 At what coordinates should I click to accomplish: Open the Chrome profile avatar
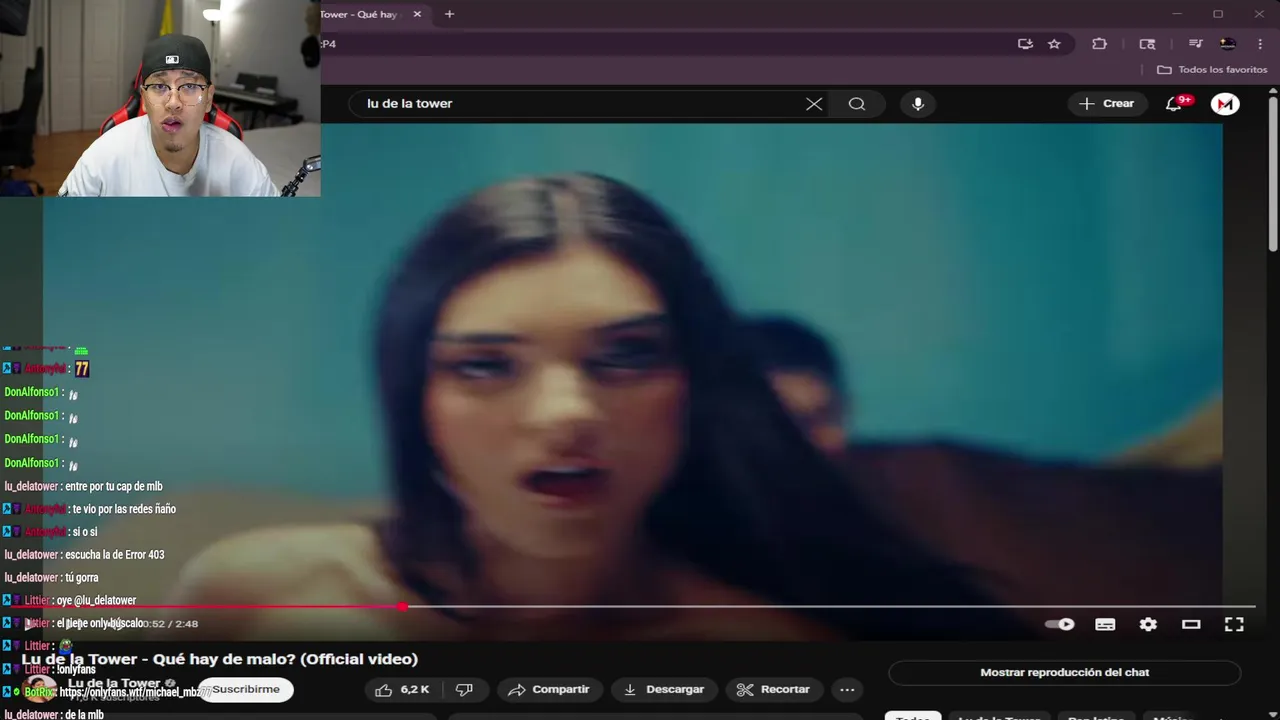1228,44
